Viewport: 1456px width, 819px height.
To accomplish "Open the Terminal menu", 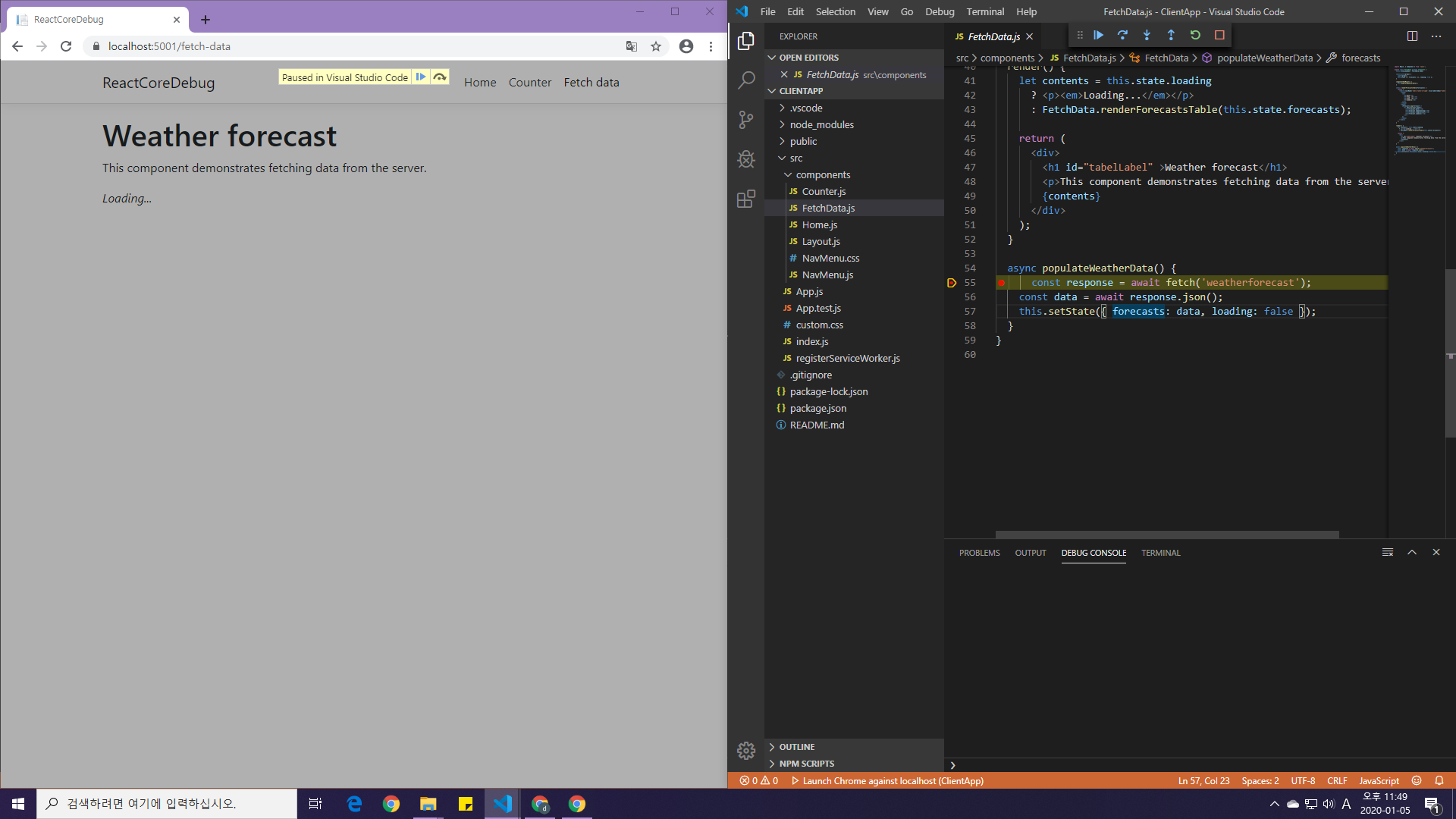I will tap(984, 11).
